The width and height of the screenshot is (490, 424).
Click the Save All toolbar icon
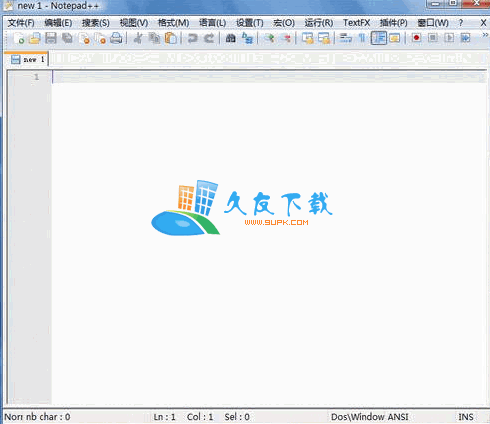[x=67, y=38]
